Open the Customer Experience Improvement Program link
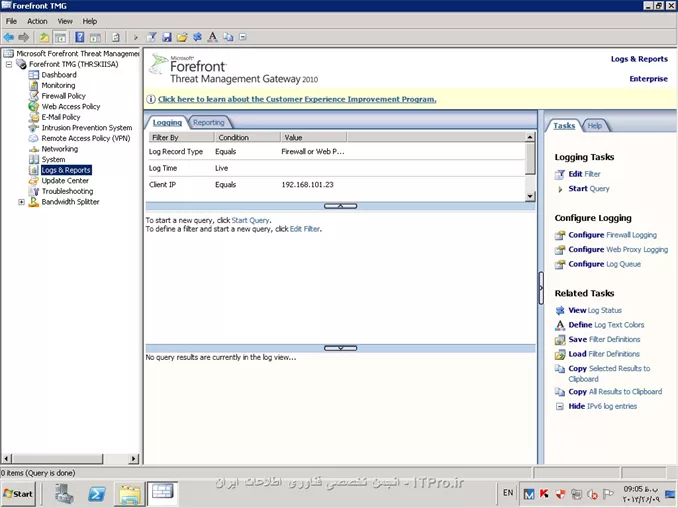Screen dimensions: 678x508 tap(297, 99)
